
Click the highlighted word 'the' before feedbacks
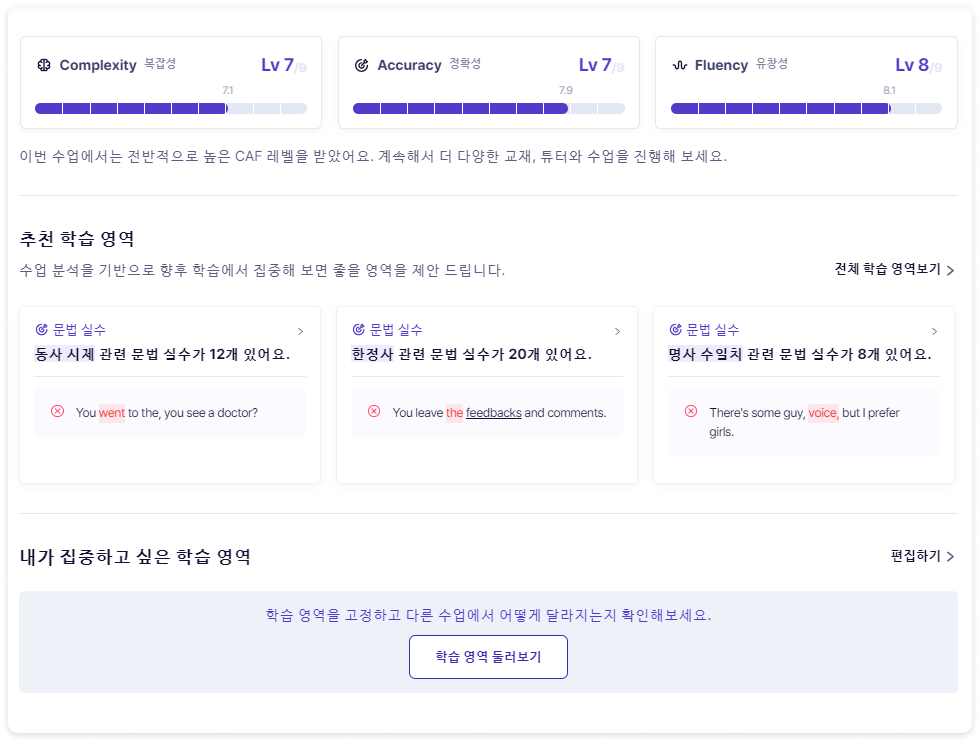tap(454, 413)
